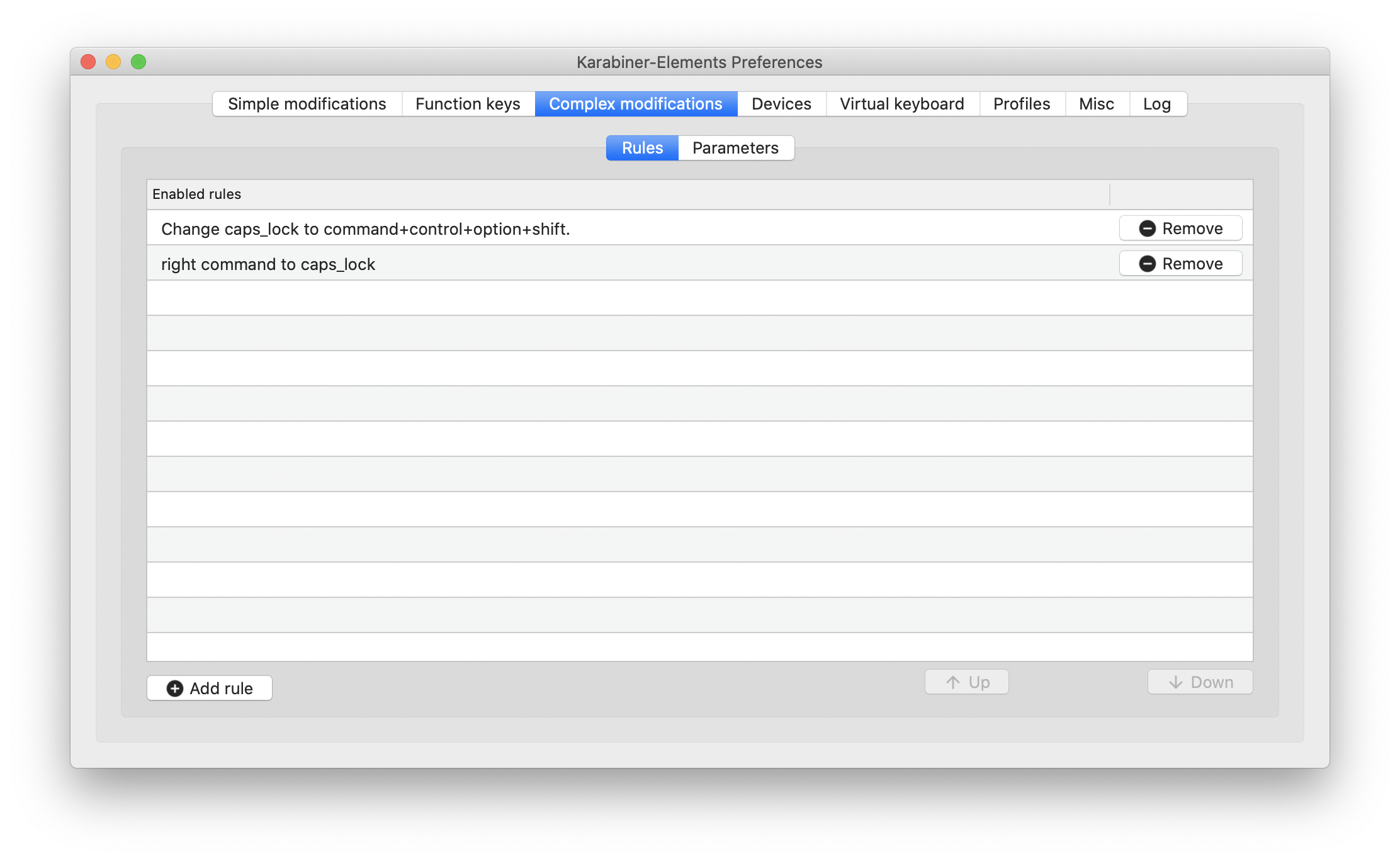Click the up arrow icon
The image size is (1400, 861).
click(953, 682)
